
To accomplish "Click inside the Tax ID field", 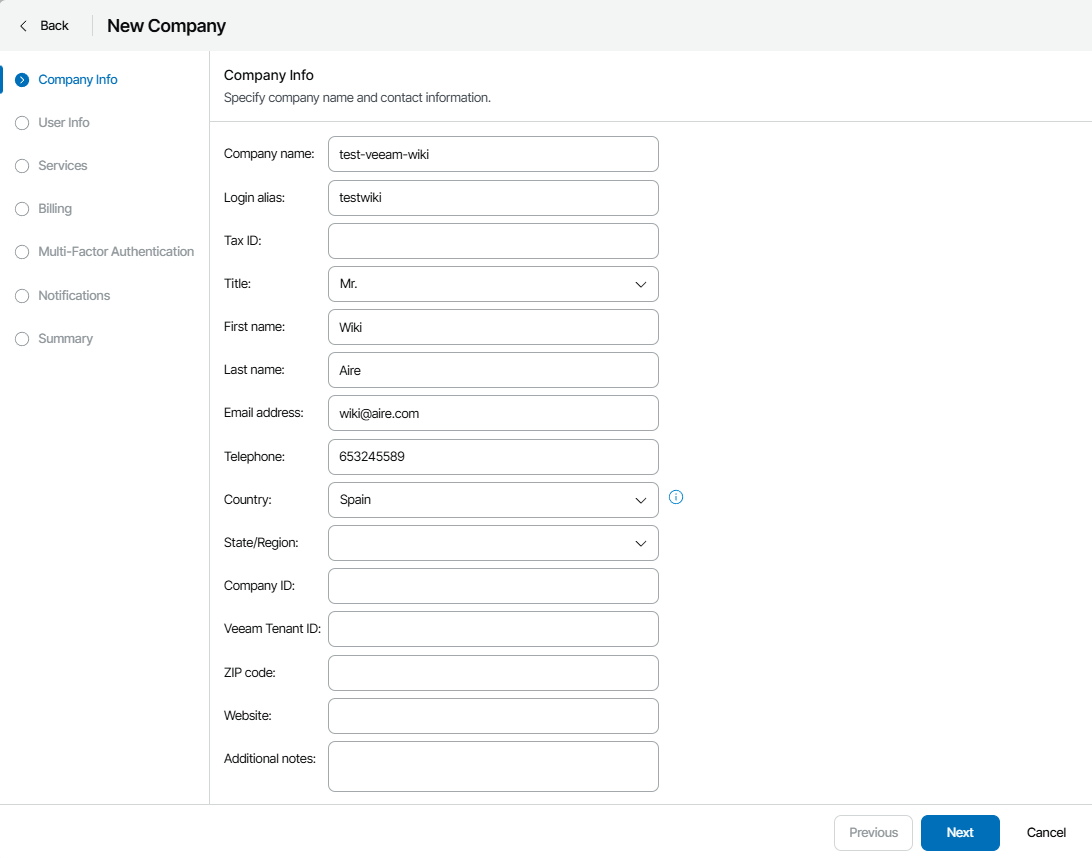I will (493, 240).
